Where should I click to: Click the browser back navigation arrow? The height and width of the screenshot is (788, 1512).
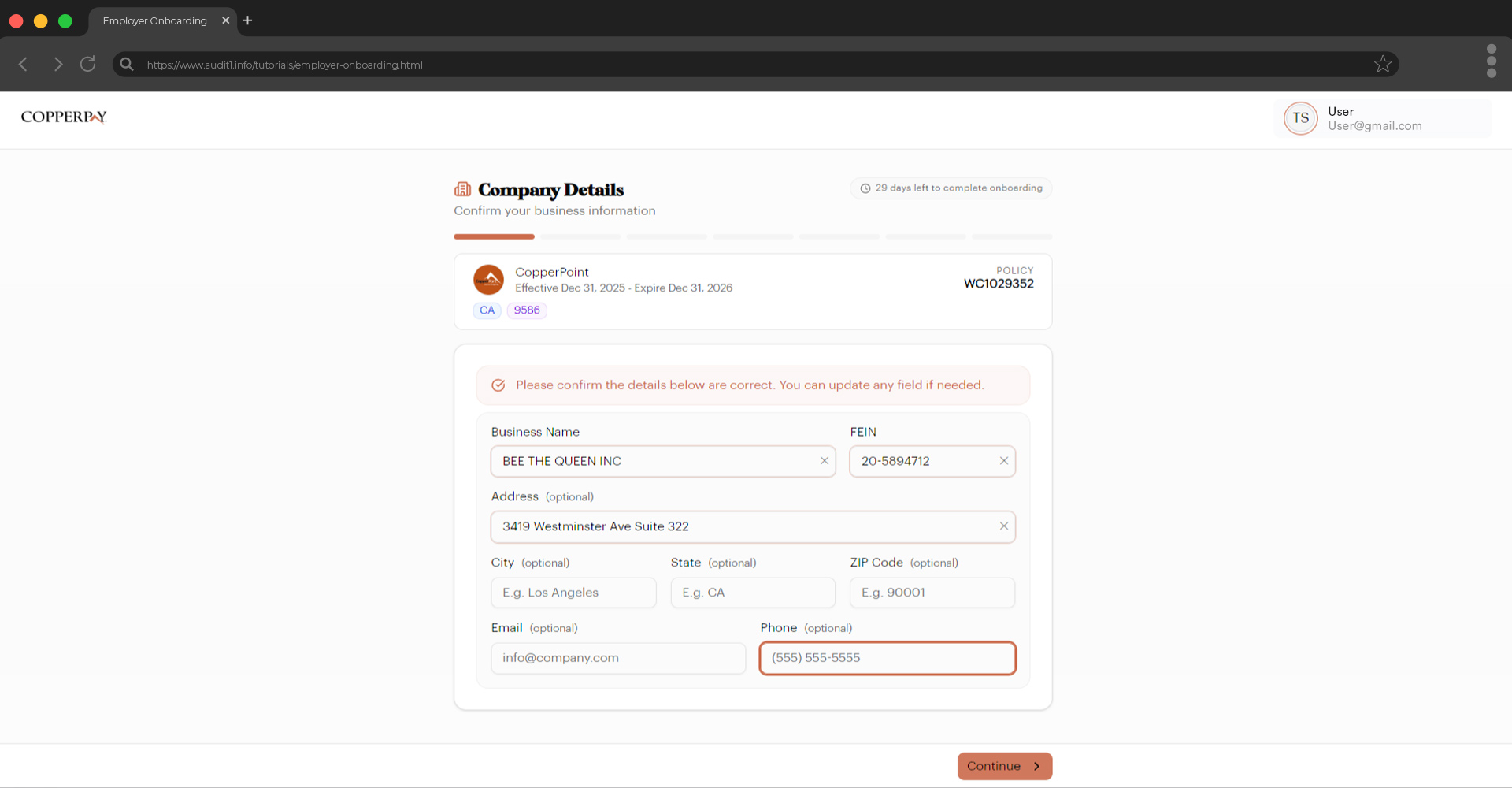(23, 64)
